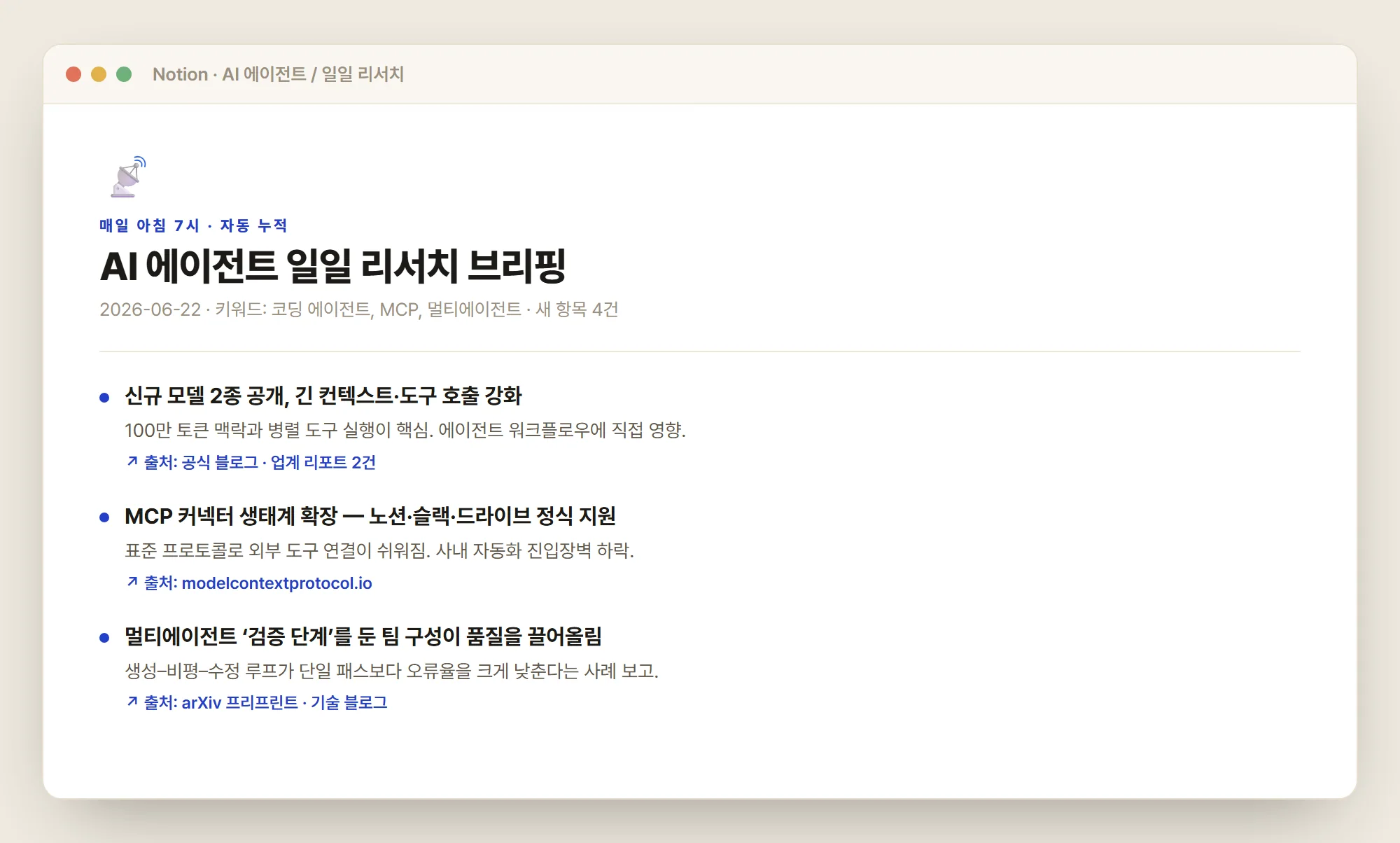
Task: Click the bullet dot beside 멀티에이전트 heading
Action: [104, 638]
